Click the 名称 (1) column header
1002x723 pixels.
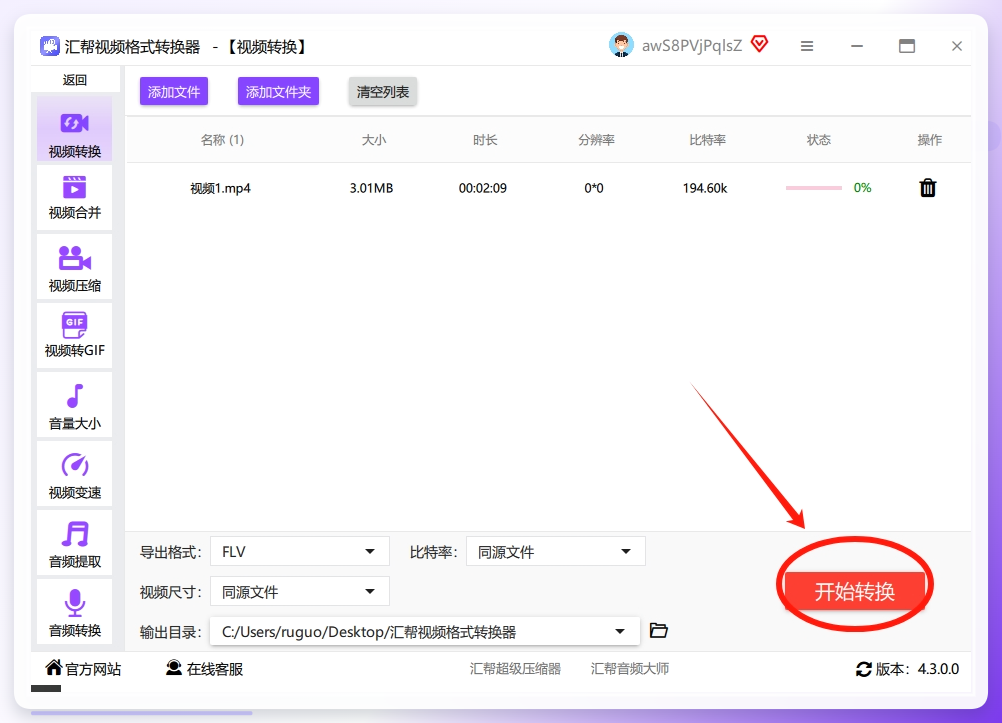click(x=222, y=140)
